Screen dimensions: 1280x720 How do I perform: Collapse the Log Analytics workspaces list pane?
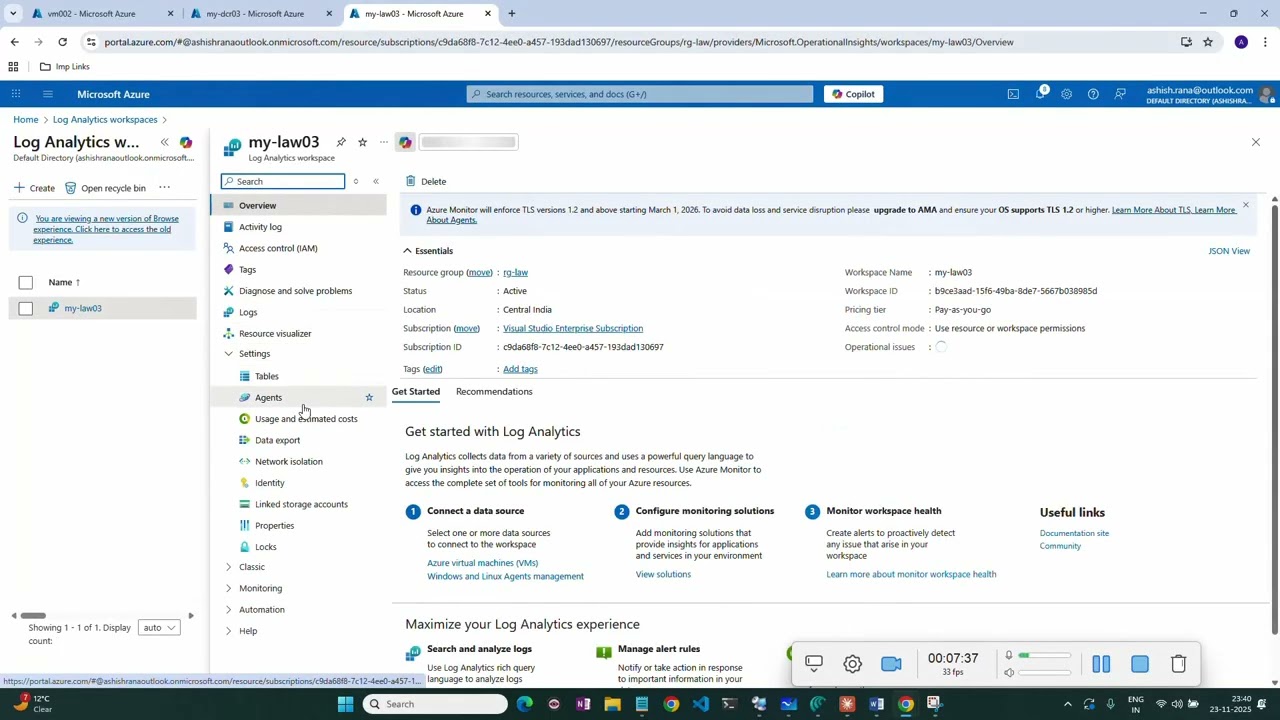164,142
